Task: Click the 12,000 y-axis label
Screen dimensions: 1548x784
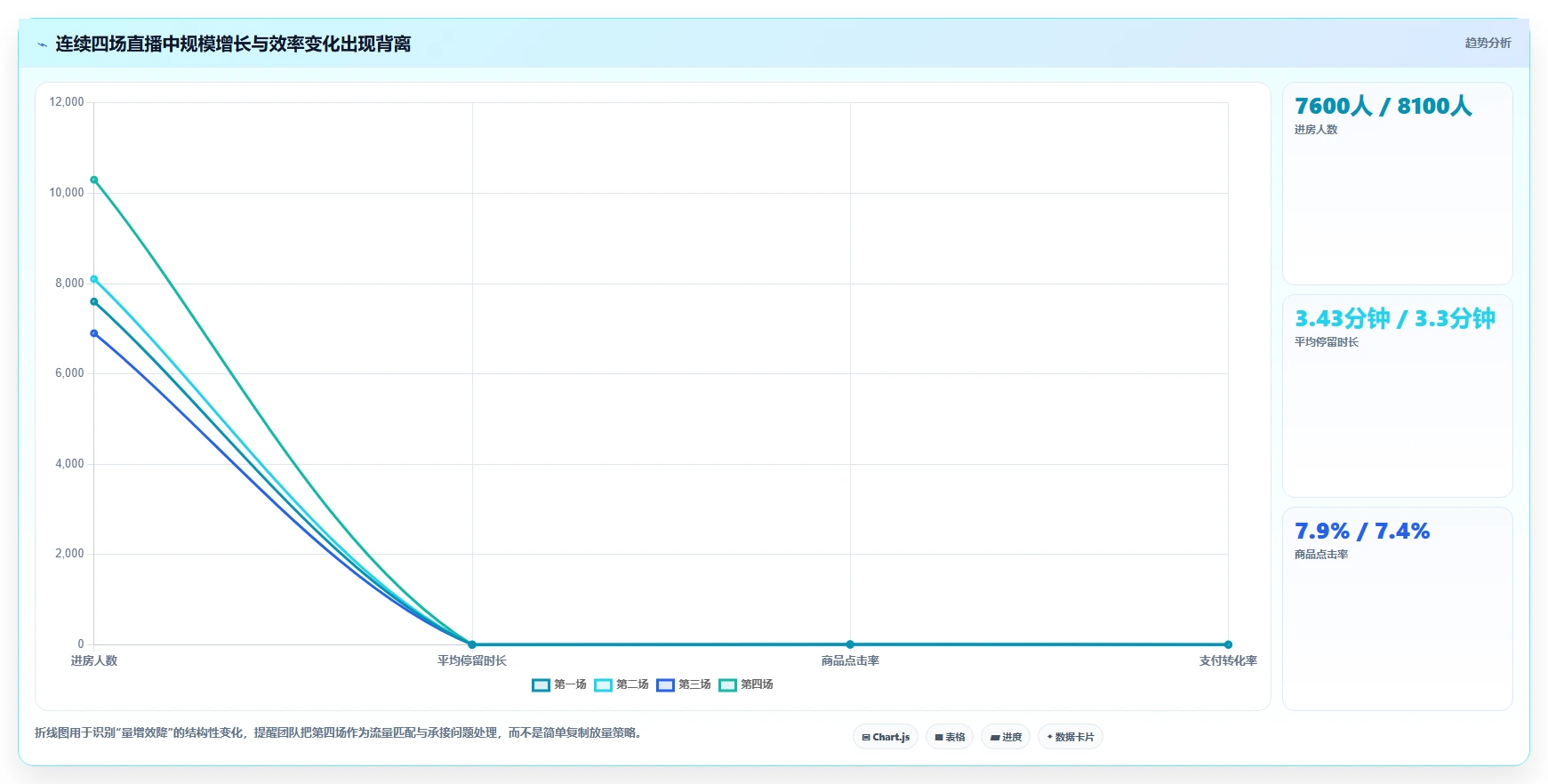Action: pyautogui.click(x=67, y=102)
